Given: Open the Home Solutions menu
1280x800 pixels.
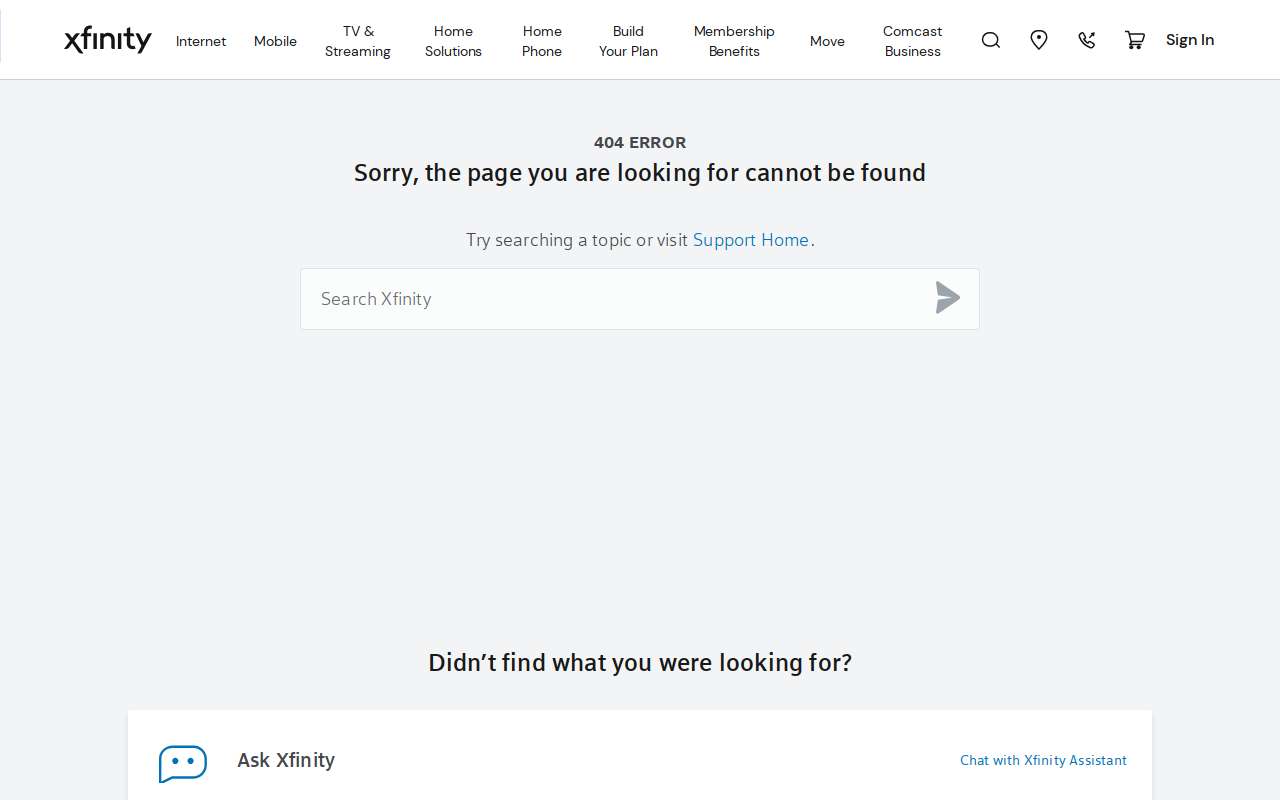Looking at the screenshot, I should tap(453, 41).
